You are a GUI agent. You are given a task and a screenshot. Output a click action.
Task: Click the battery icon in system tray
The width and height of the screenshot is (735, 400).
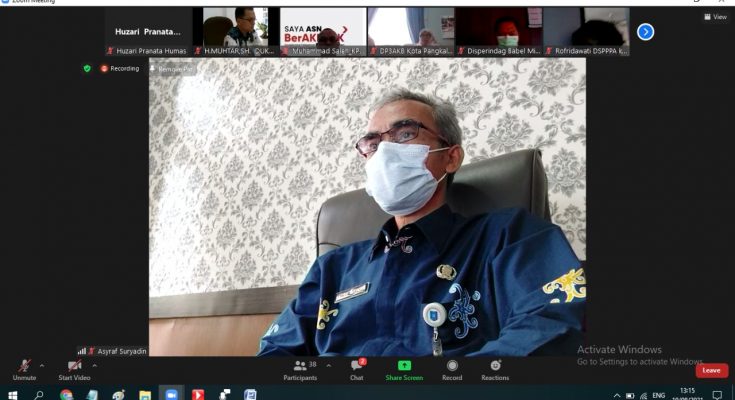click(x=630, y=396)
